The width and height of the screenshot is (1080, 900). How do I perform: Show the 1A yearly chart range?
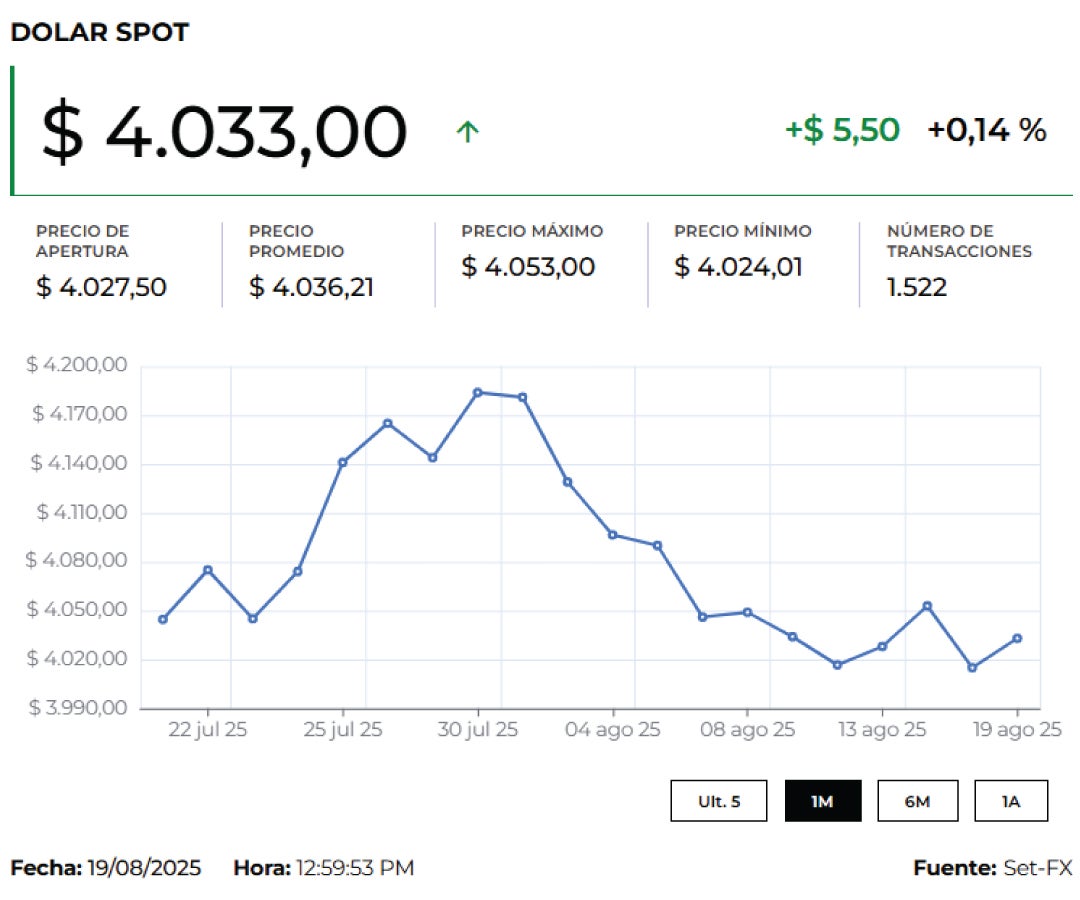tap(1011, 801)
